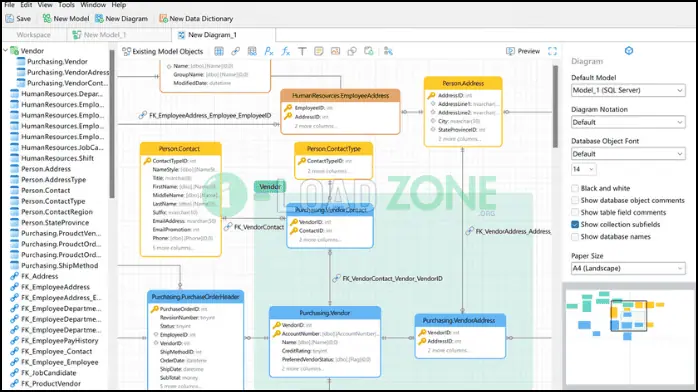698x392 pixels.
Task: Open the Paper Size dropdown
Action: (628, 268)
